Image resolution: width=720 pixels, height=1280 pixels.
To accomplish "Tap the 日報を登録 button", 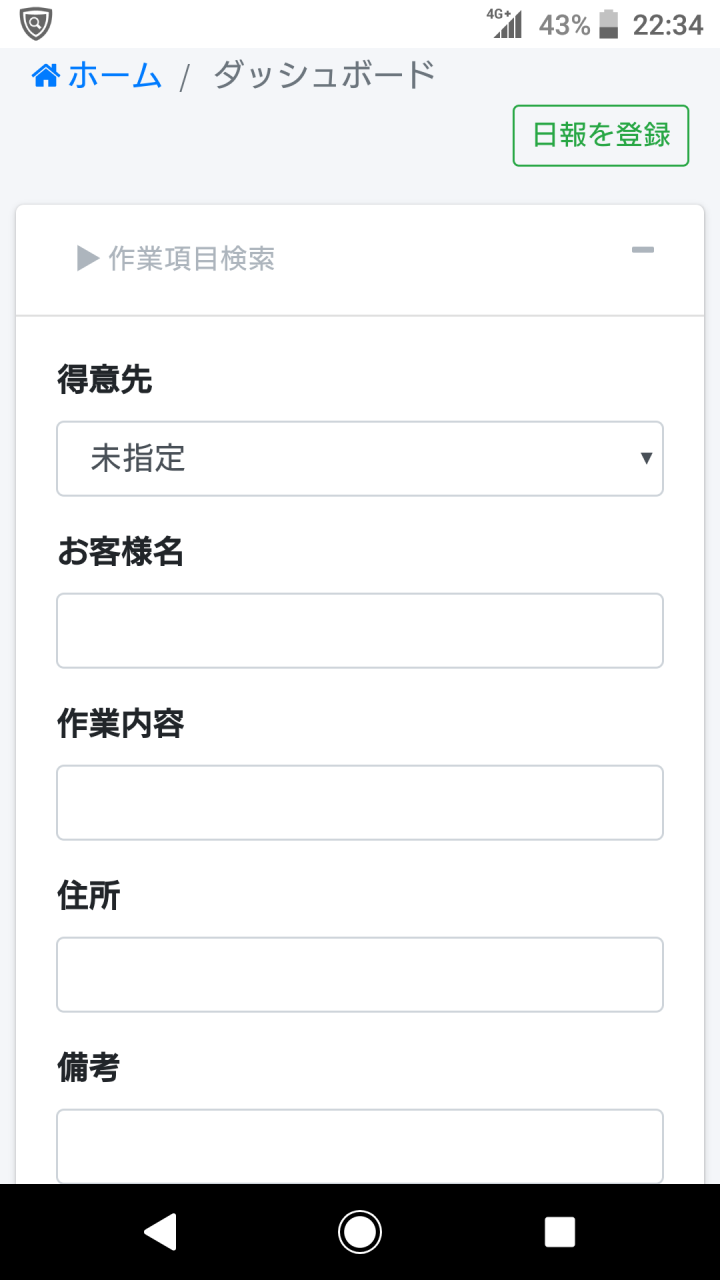I will (601, 135).
